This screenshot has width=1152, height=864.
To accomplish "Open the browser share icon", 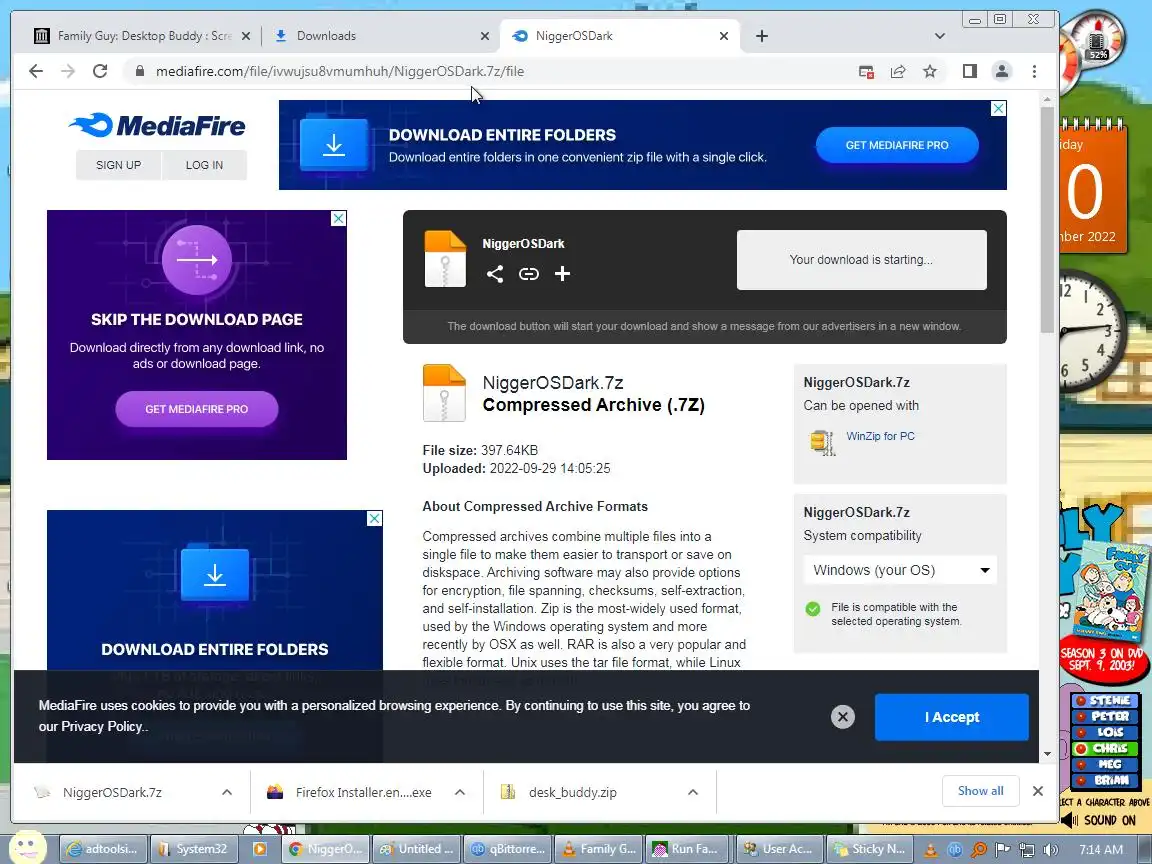I will coord(898,71).
